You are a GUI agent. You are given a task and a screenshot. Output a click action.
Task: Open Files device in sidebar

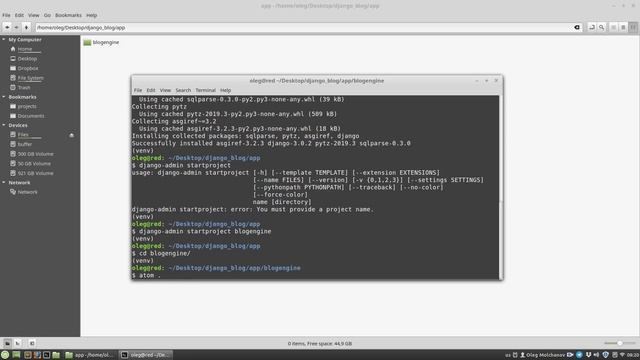23,135
